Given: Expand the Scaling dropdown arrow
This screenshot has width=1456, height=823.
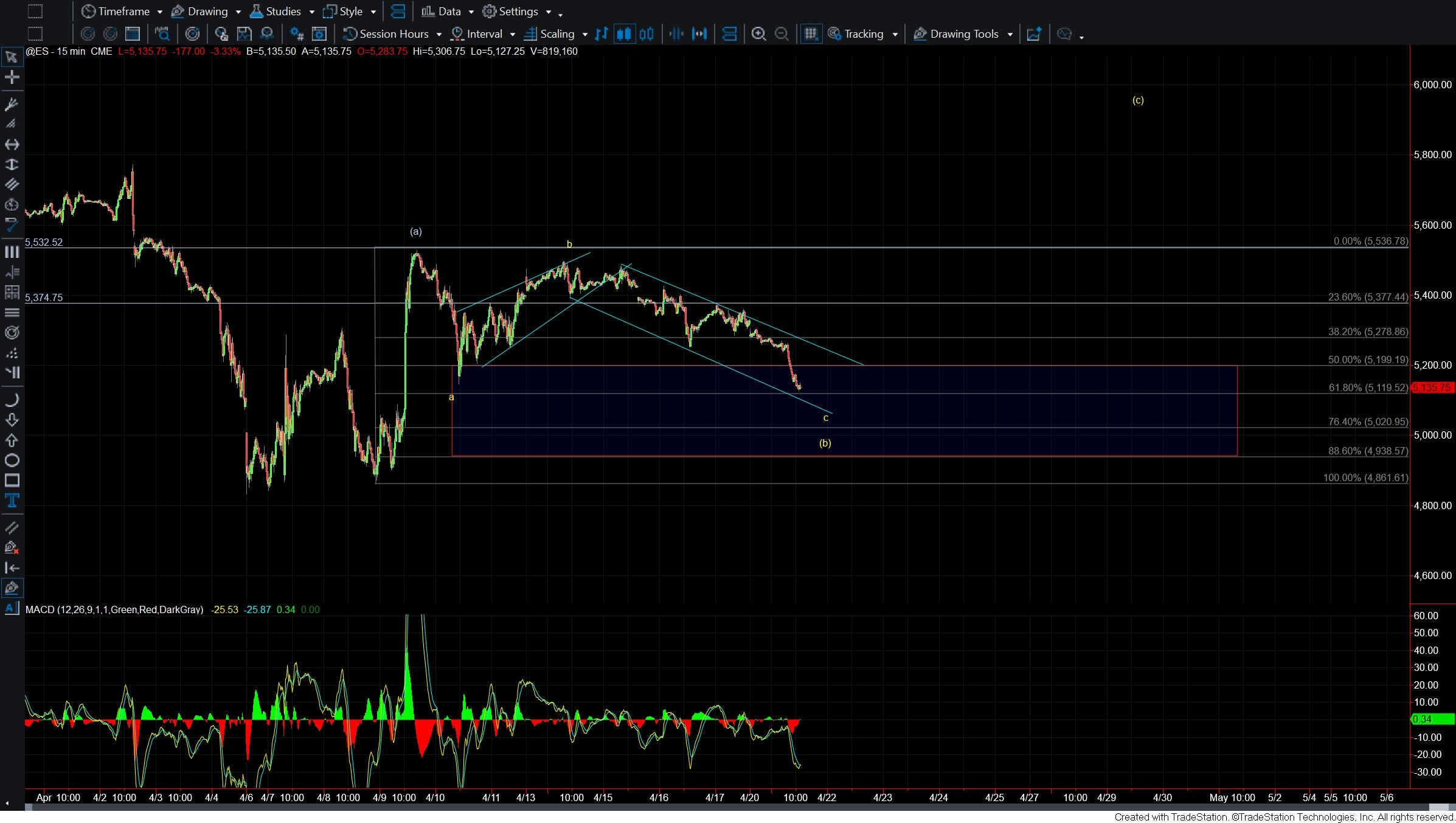Looking at the screenshot, I should coord(584,35).
